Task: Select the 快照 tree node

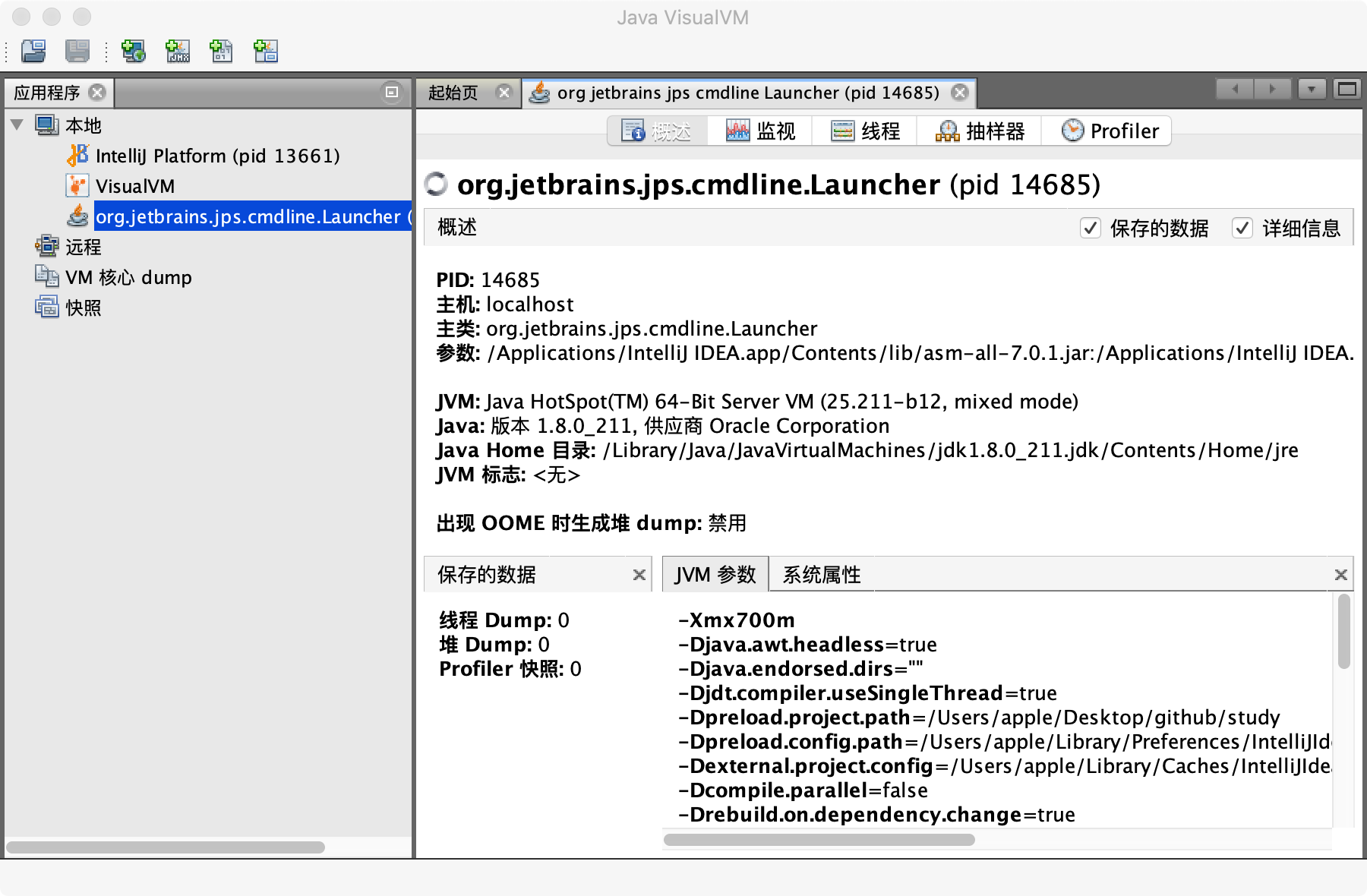Action: click(x=83, y=308)
